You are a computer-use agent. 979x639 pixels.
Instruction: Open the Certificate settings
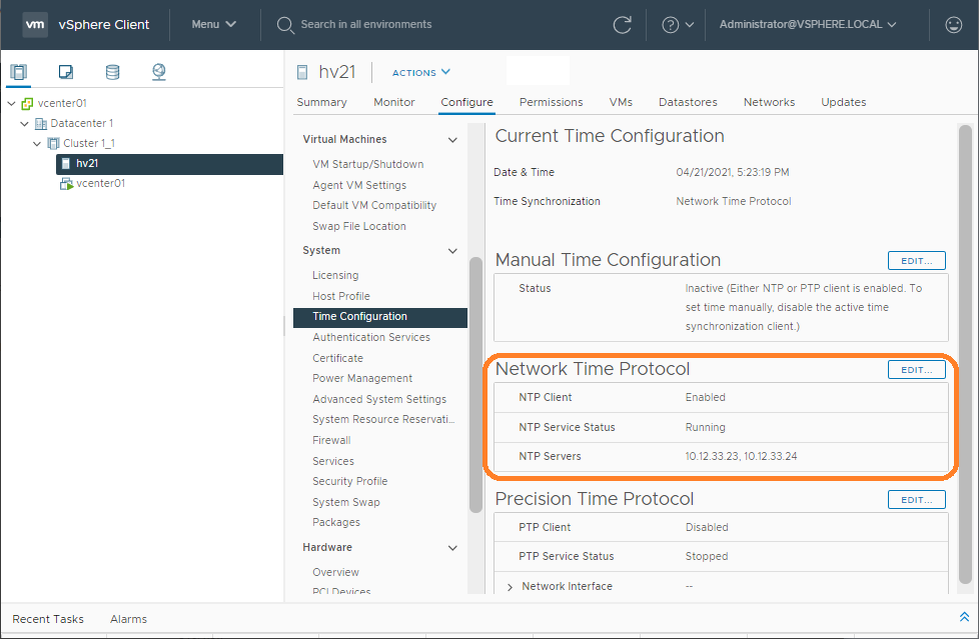pos(338,358)
